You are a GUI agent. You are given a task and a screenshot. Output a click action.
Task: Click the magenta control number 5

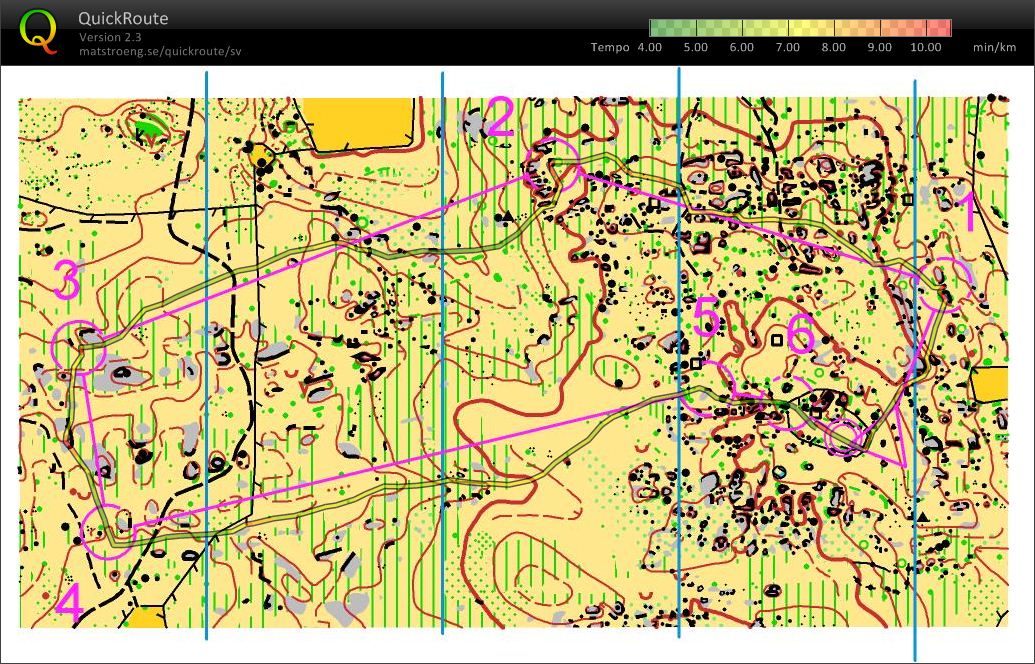pyautogui.click(x=706, y=316)
